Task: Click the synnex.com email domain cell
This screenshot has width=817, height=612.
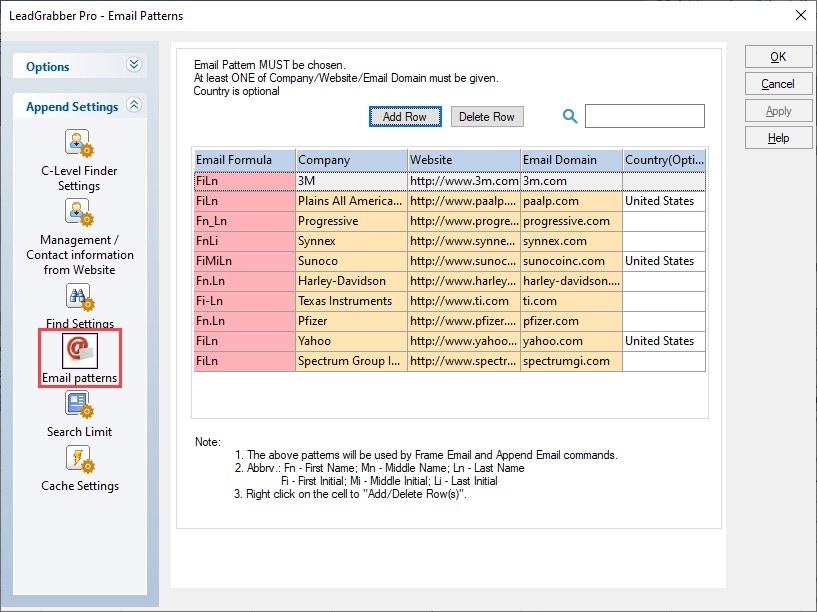Action: tap(572, 241)
